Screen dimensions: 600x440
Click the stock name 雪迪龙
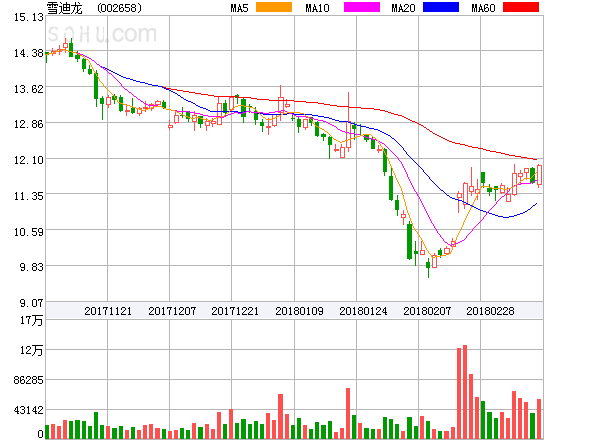pos(64,8)
